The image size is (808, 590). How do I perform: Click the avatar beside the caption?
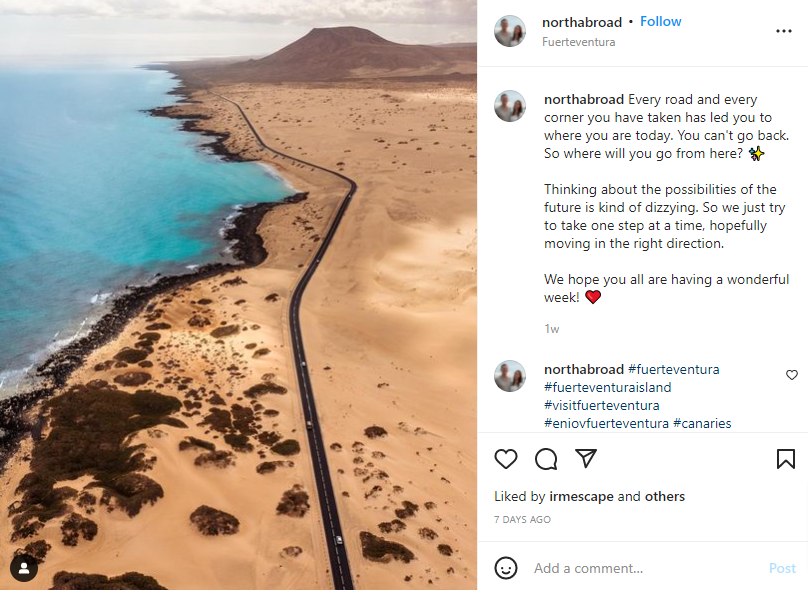[x=510, y=106]
